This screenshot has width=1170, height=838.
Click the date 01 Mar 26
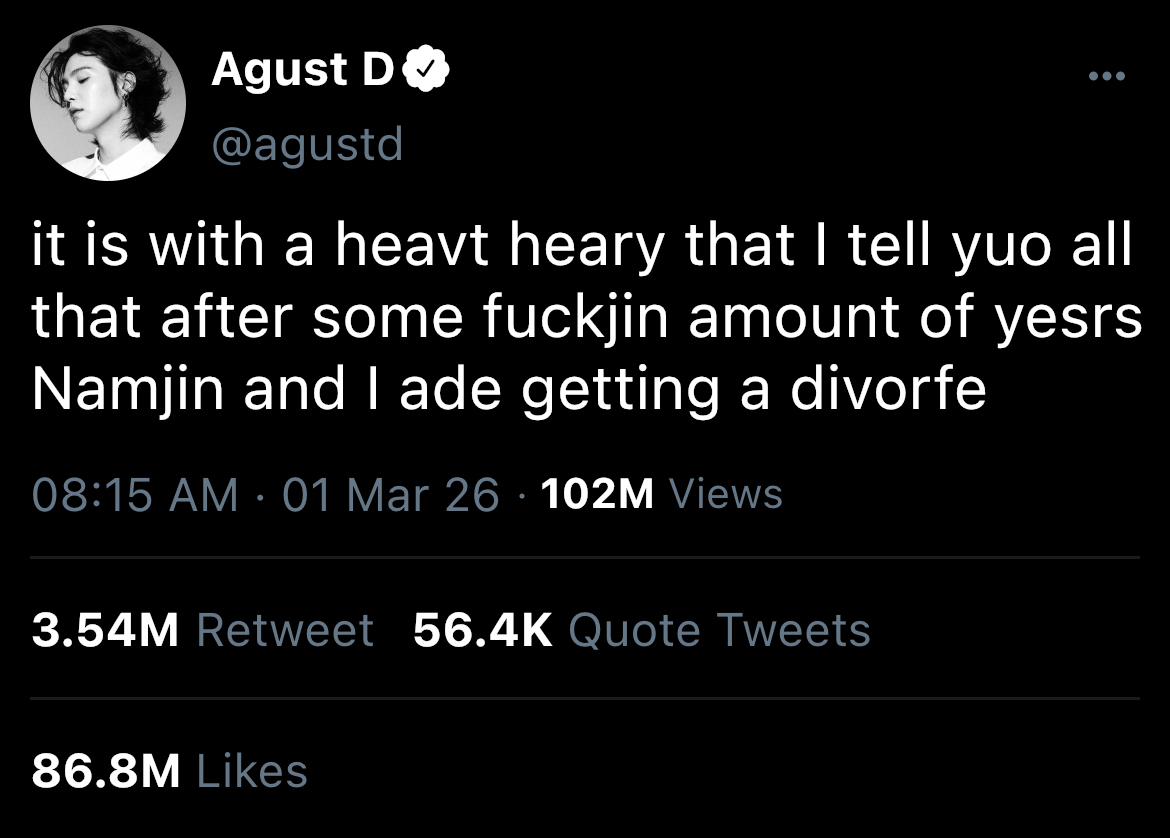coord(390,495)
